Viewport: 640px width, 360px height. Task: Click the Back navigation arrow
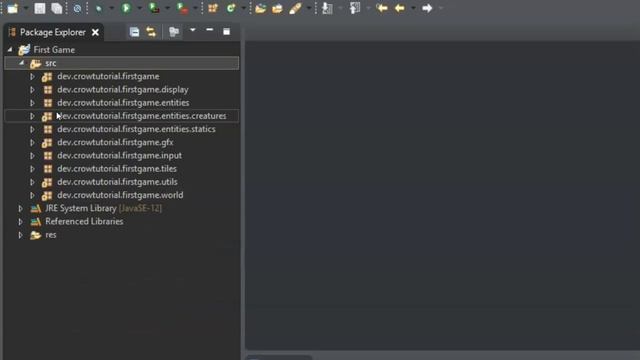pyautogui.click(x=400, y=8)
